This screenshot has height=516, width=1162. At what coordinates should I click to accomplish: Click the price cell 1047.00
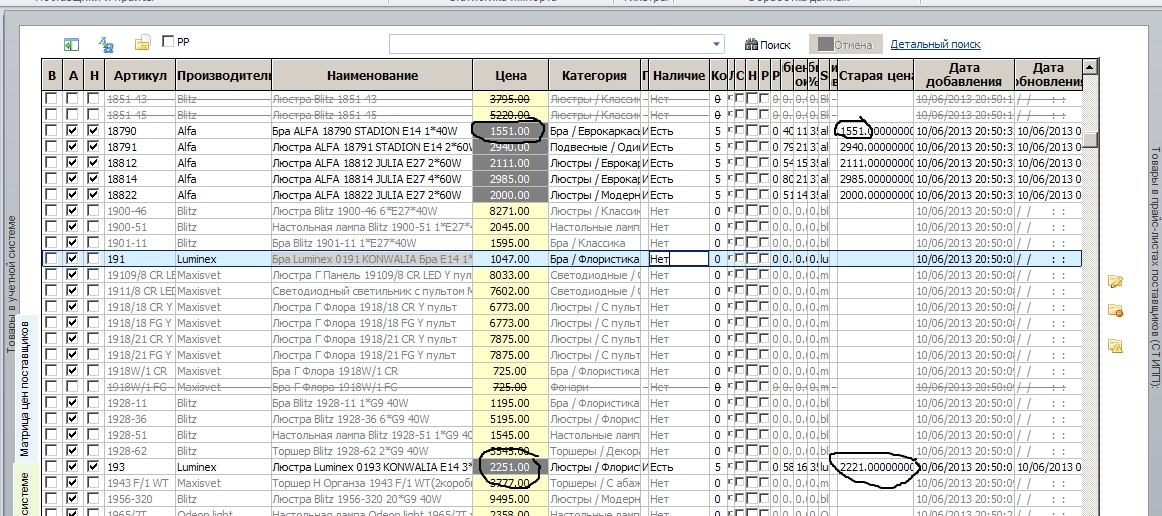coord(511,259)
